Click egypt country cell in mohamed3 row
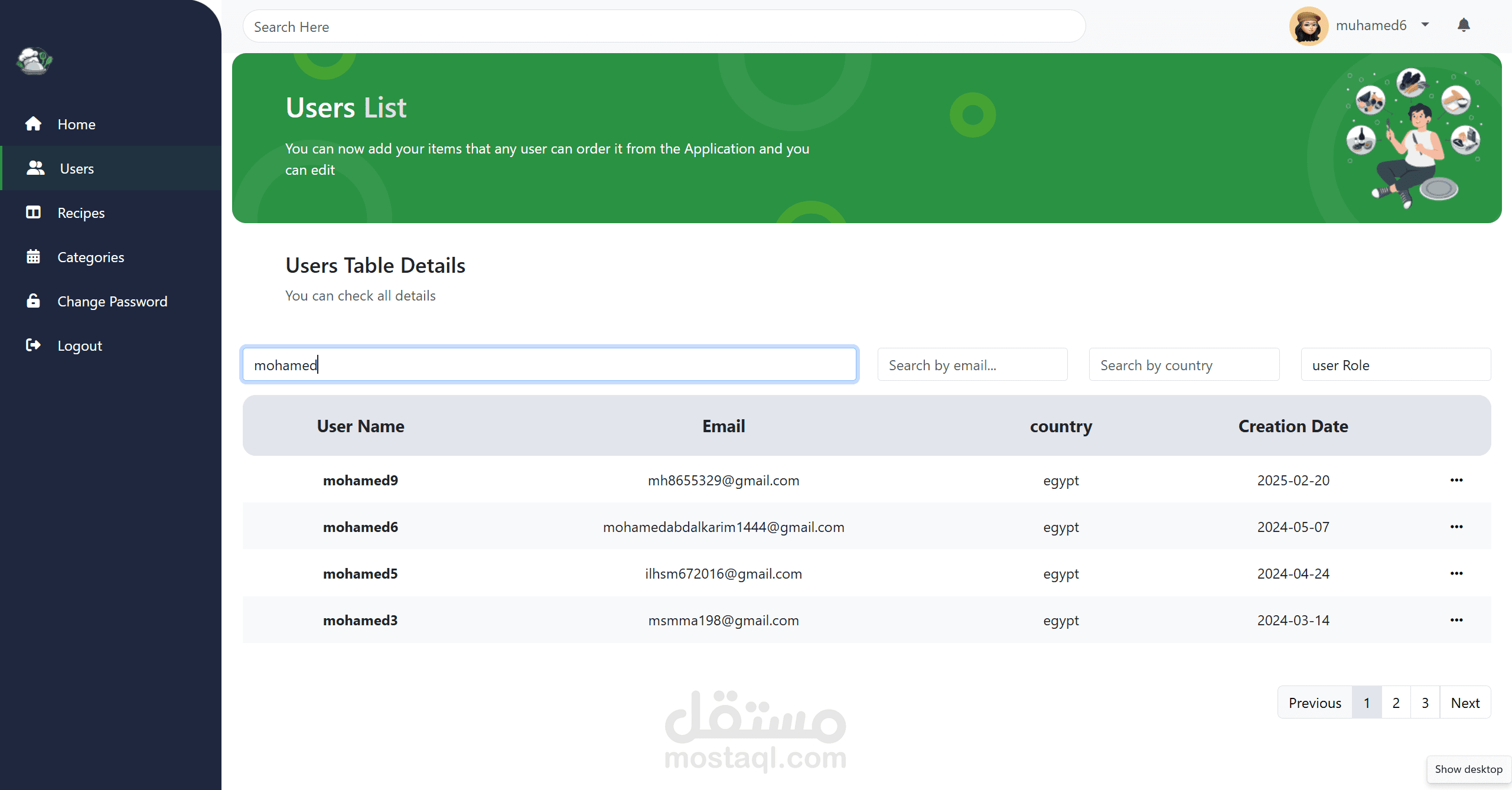Screen dimensions: 1512x790 point(1061,621)
